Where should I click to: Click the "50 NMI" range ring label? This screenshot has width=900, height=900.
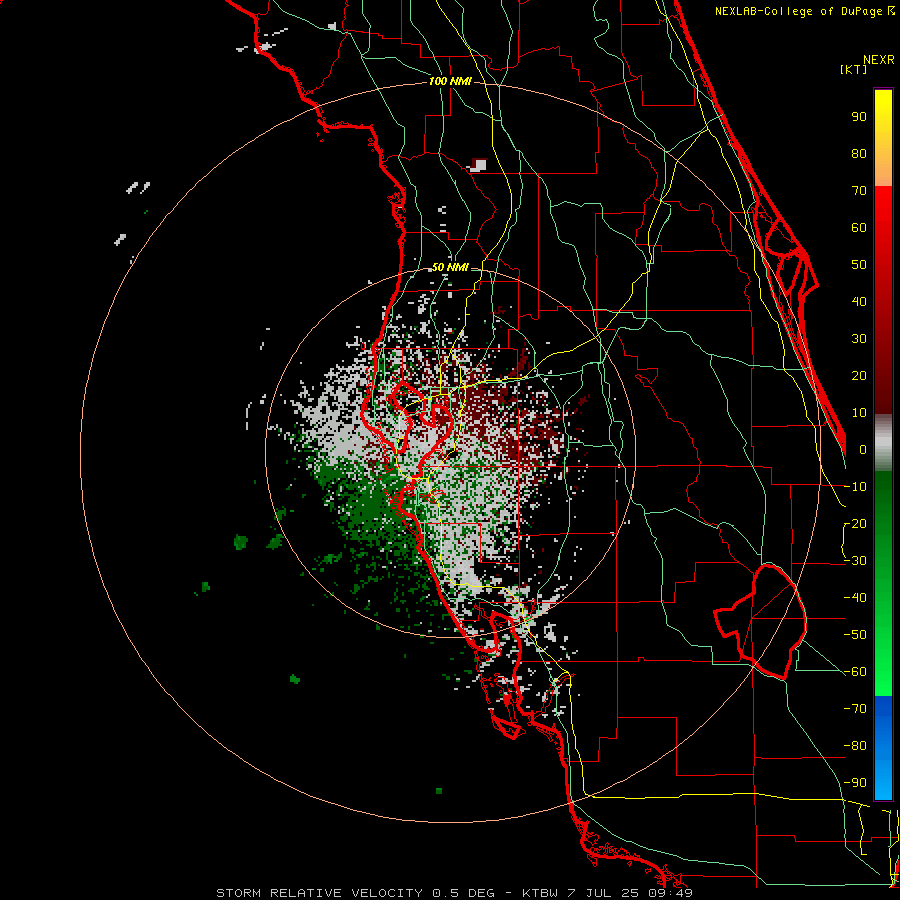[x=450, y=267]
